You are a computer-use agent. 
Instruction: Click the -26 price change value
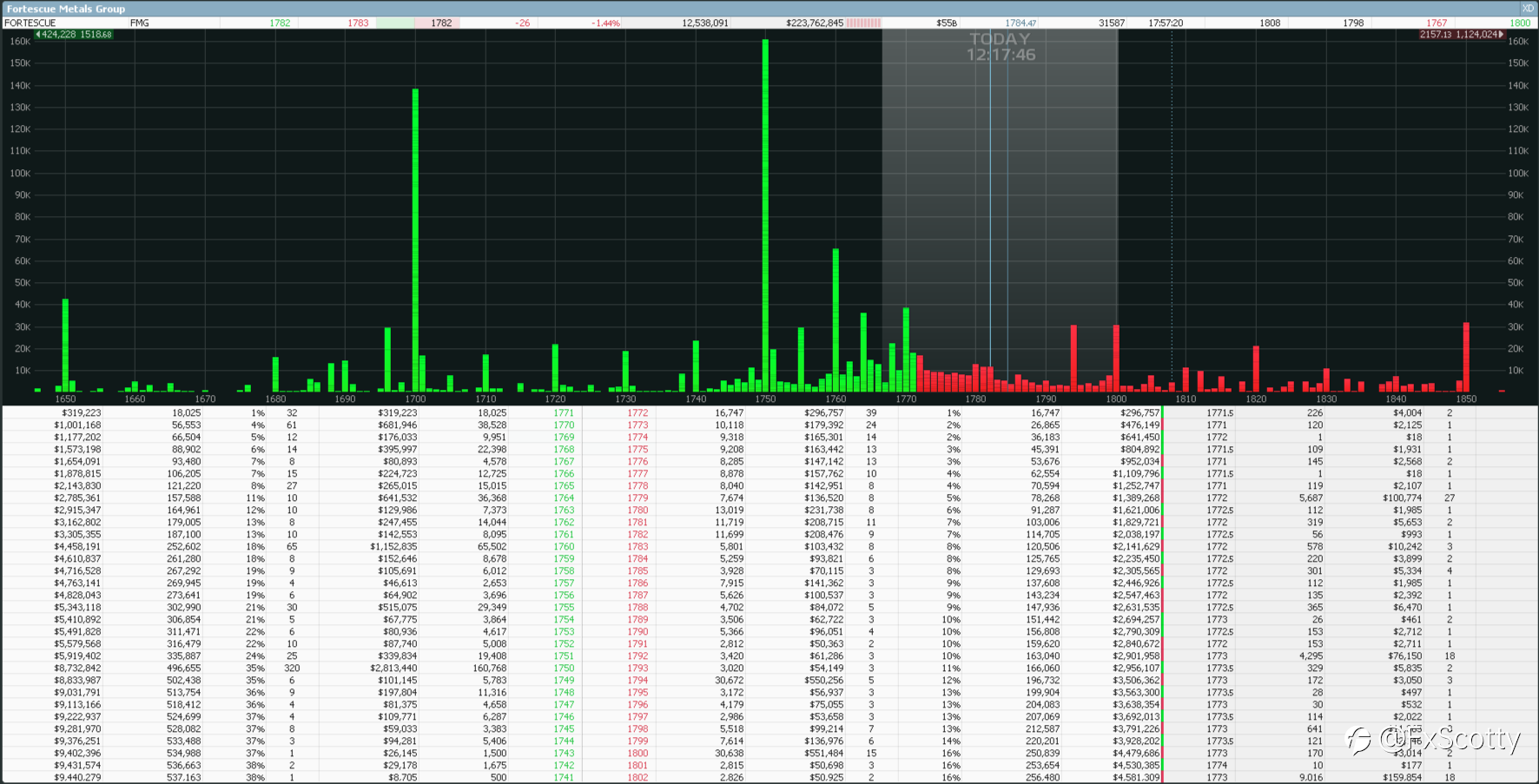pos(522,23)
